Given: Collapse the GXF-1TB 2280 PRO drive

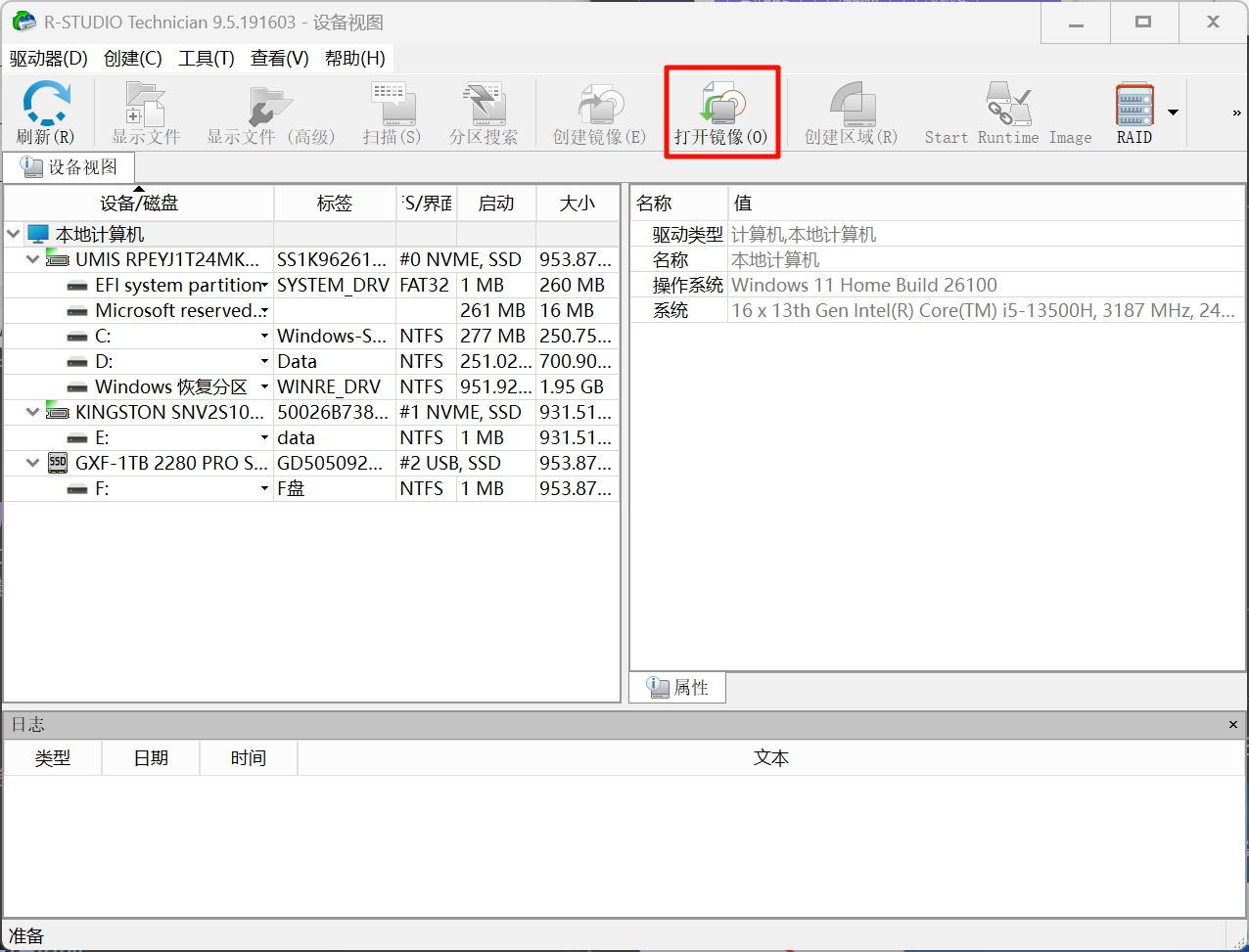Looking at the screenshot, I should tap(33, 464).
